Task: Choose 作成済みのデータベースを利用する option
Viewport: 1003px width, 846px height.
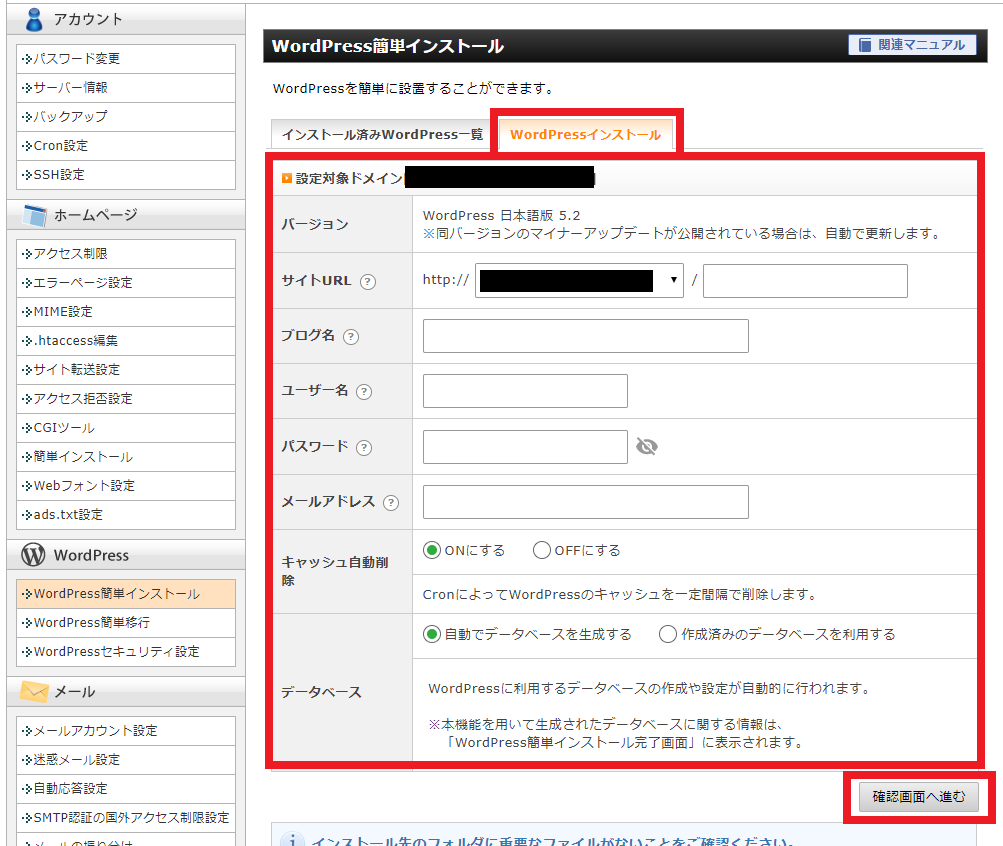Action: click(668, 634)
